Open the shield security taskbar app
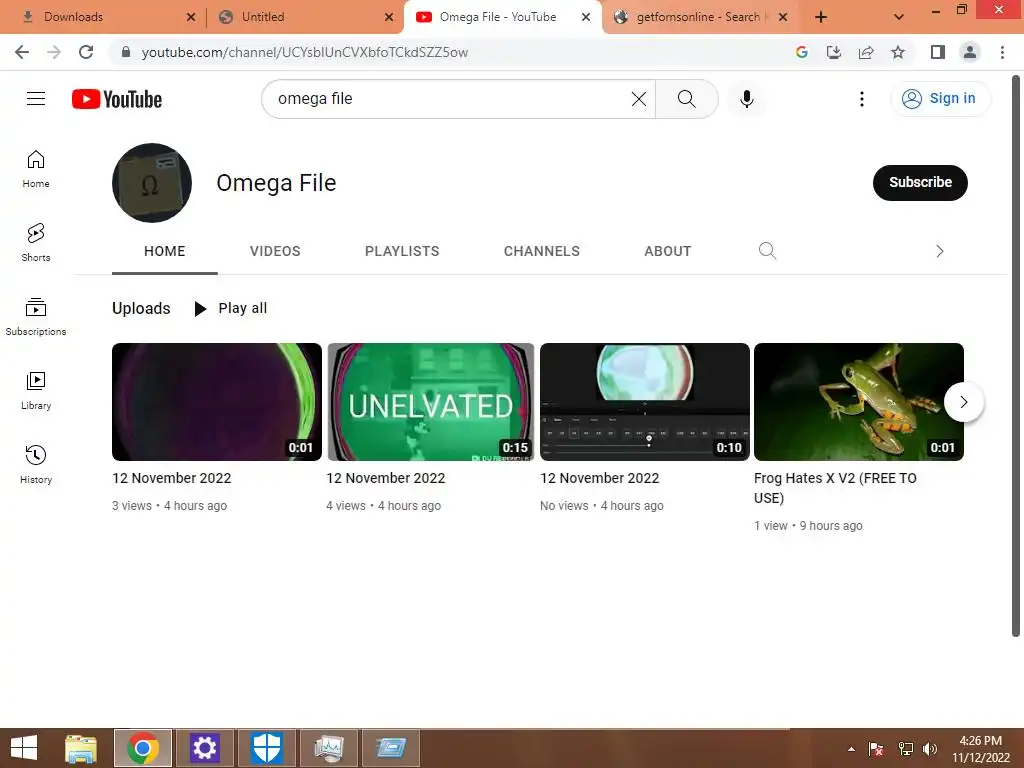Image resolution: width=1024 pixels, height=768 pixels. point(266,748)
